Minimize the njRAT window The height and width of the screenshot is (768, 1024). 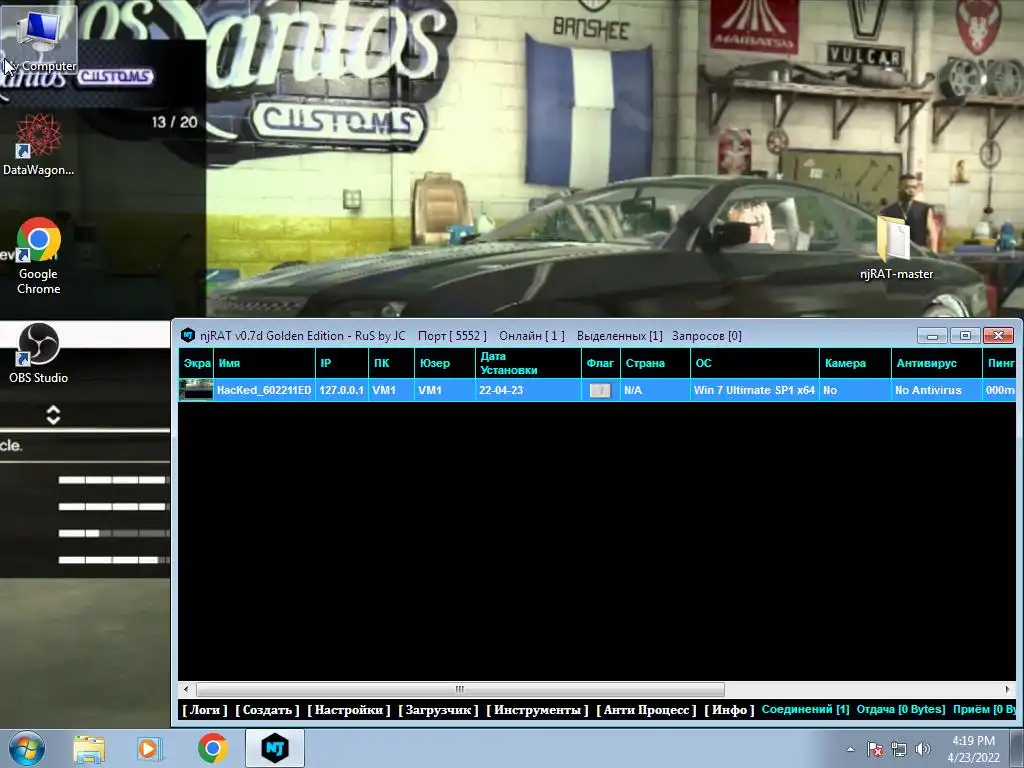point(933,336)
